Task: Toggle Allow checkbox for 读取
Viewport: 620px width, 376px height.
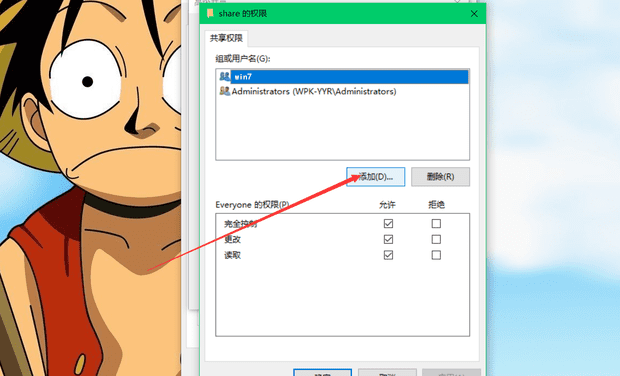Action: [x=388, y=255]
